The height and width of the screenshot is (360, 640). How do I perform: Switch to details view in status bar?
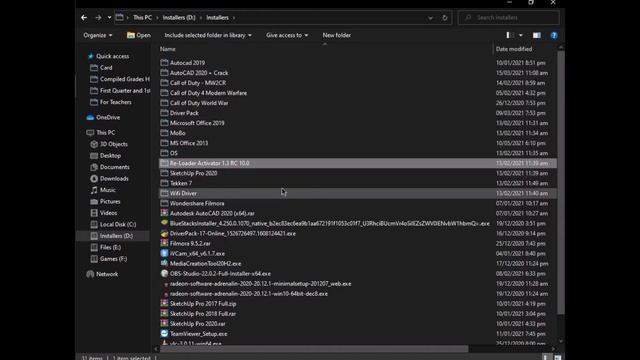[x=546, y=357]
